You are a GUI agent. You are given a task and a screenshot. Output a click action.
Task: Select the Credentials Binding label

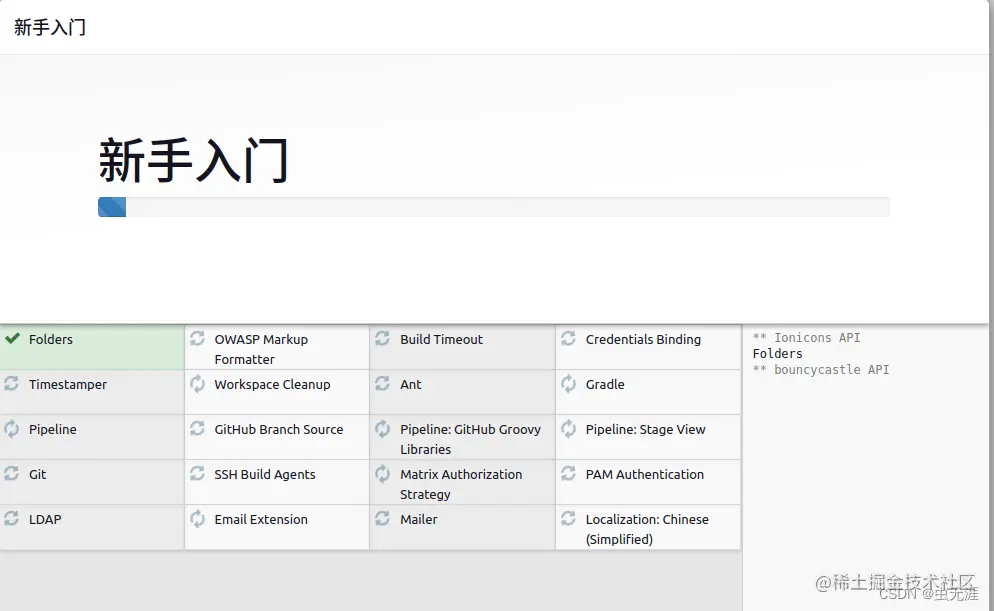coord(643,340)
